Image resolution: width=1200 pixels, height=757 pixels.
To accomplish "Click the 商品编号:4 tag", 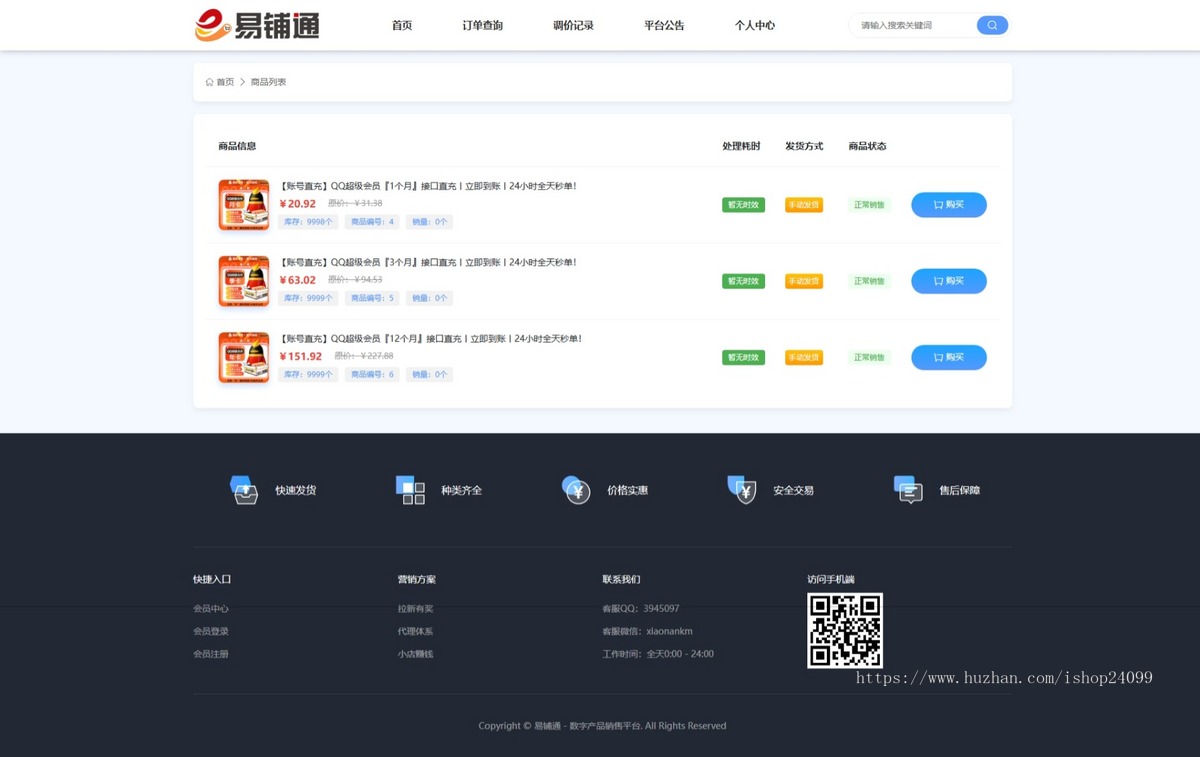I will point(372,222).
